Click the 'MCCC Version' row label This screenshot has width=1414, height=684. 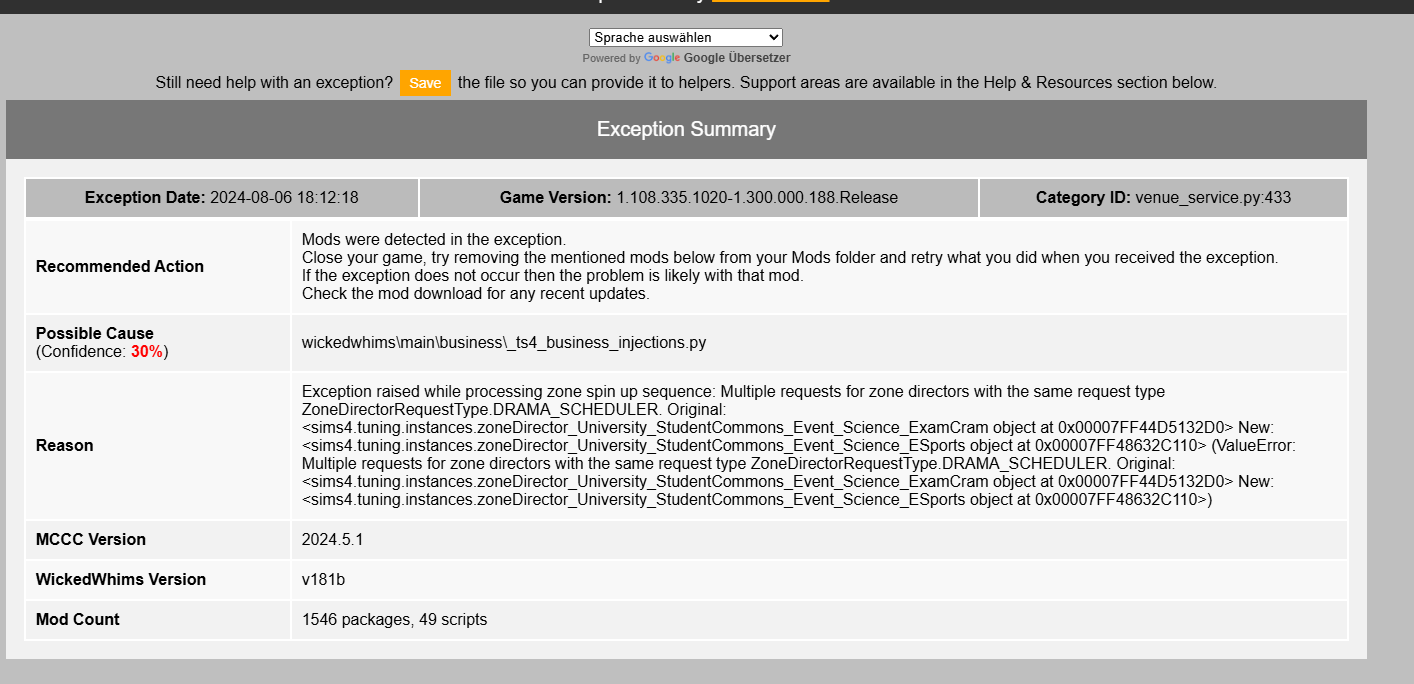click(91, 539)
